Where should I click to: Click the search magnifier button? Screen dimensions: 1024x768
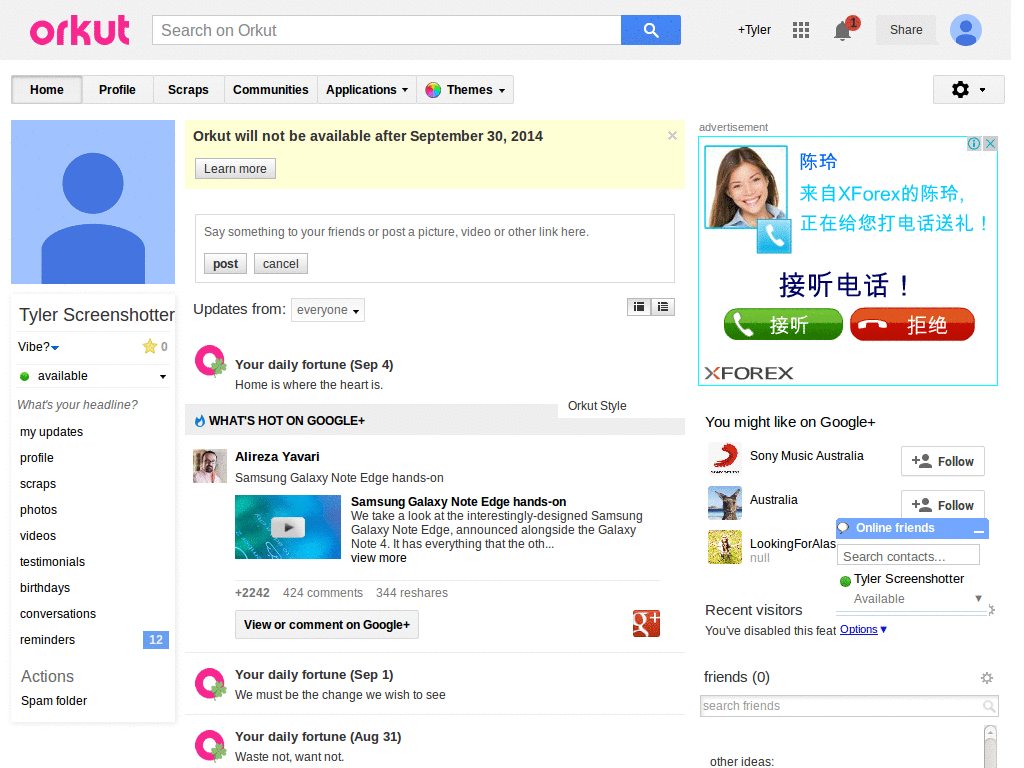click(650, 30)
